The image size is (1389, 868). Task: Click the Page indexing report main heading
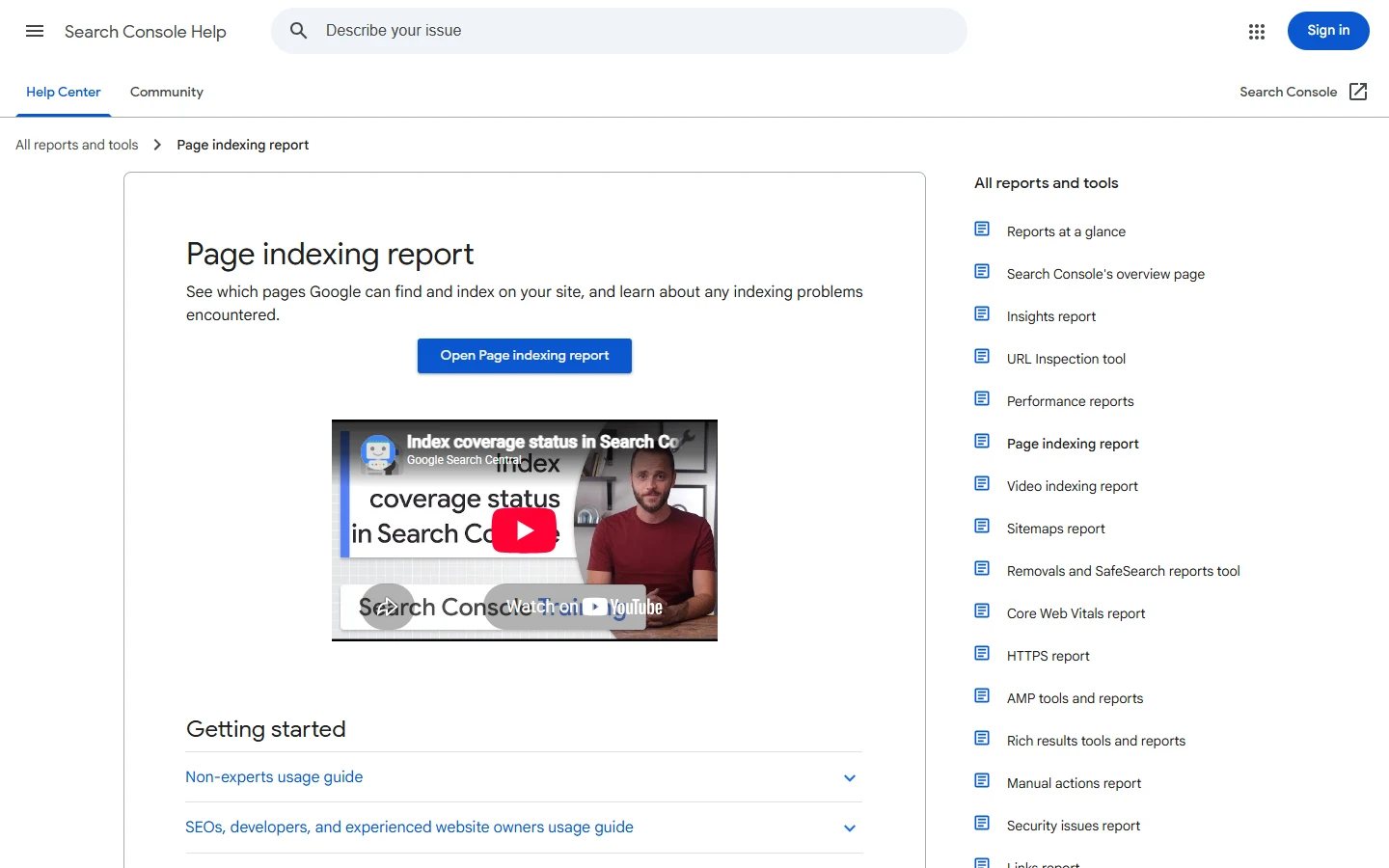click(330, 254)
